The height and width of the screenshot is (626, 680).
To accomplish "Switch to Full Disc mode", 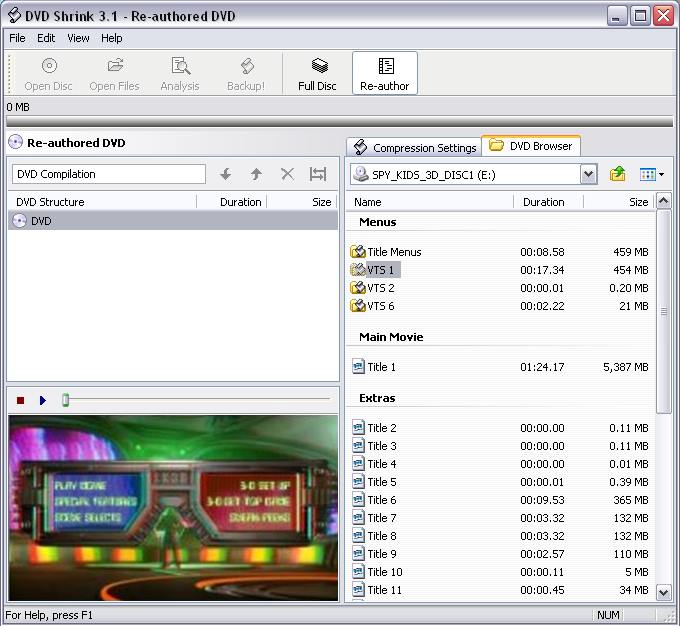I will [x=317, y=73].
